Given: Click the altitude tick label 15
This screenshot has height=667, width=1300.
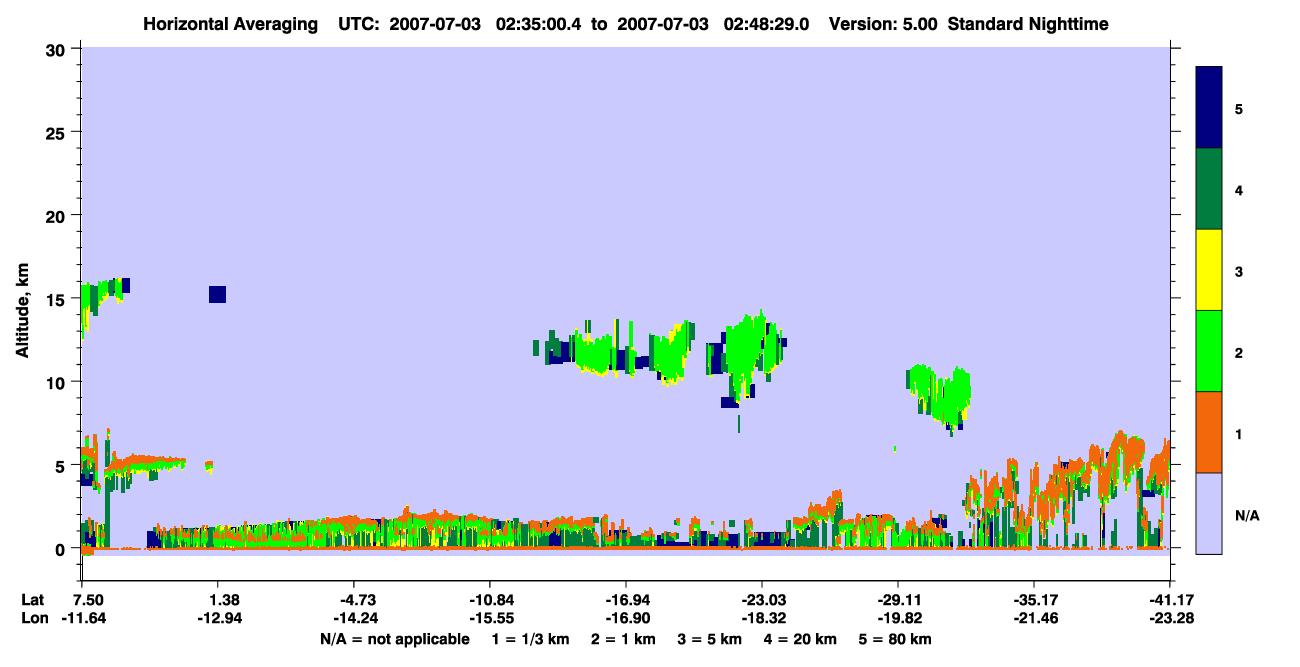Looking at the screenshot, I should coord(58,299).
